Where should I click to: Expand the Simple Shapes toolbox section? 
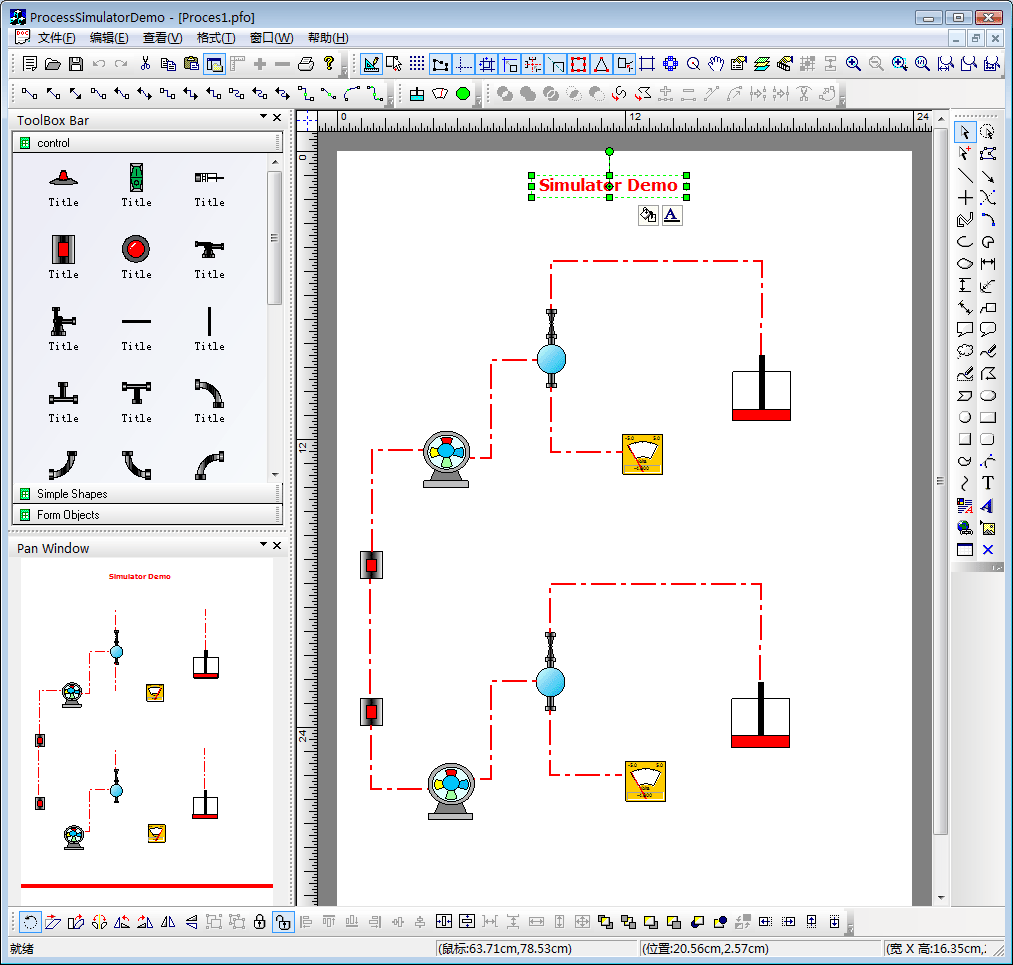(72, 494)
